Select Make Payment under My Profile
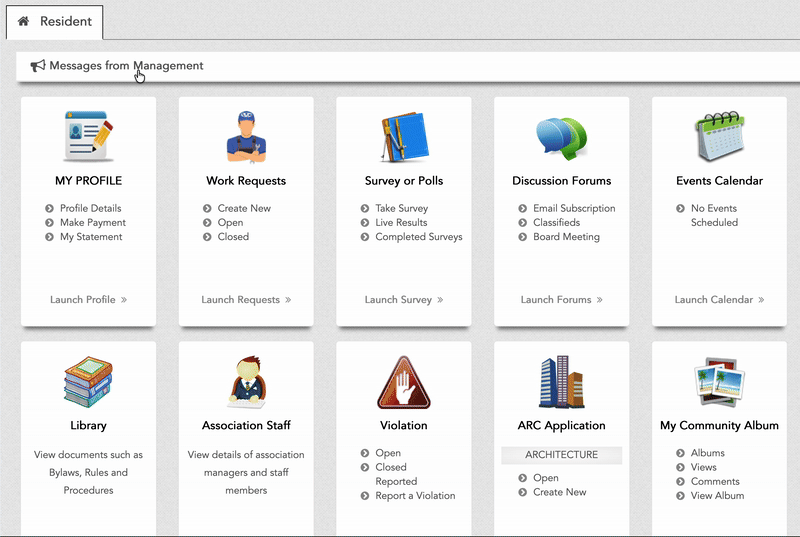The height and width of the screenshot is (537, 800). coord(93,223)
